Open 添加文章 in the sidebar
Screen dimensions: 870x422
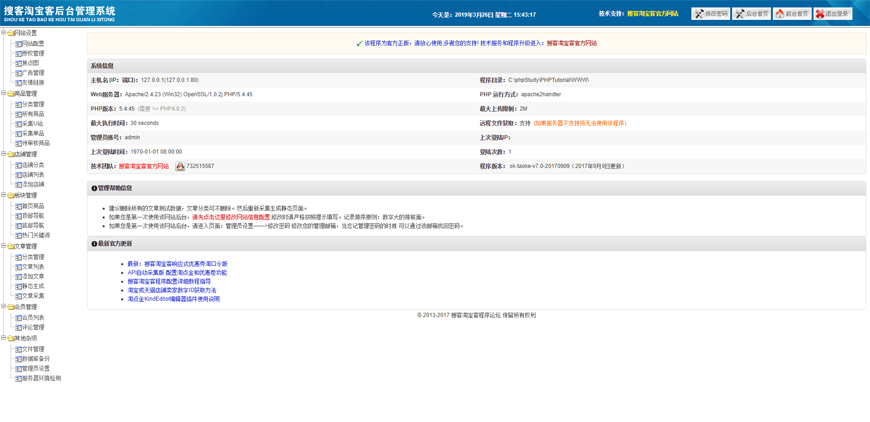pos(33,276)
